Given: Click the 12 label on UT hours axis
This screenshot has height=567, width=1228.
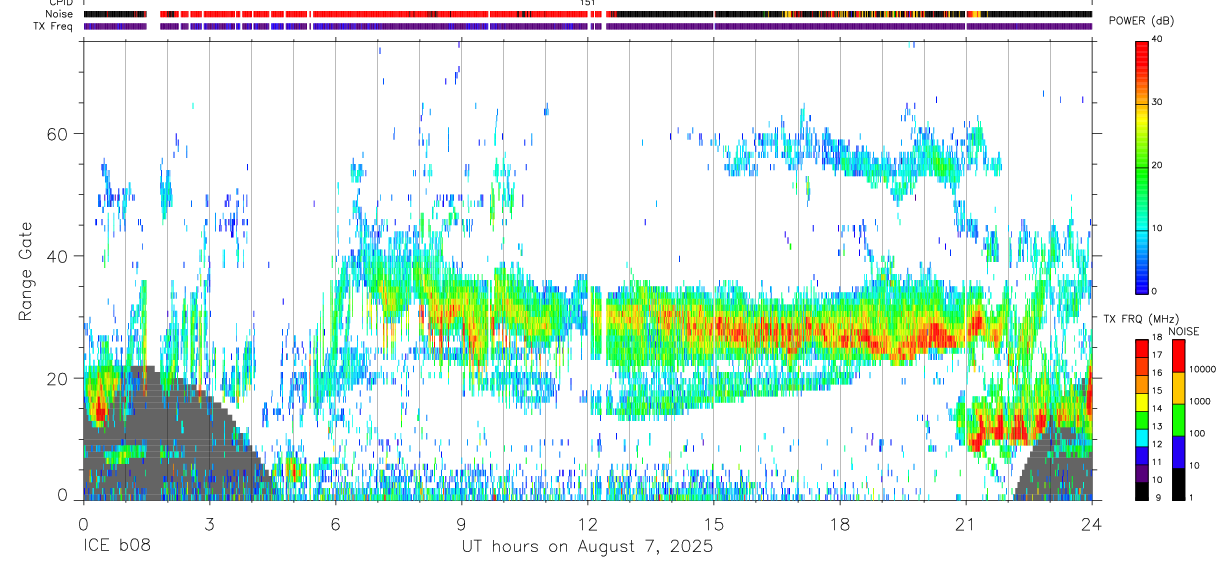Looking at the screenshot, I should pos(587,523).
